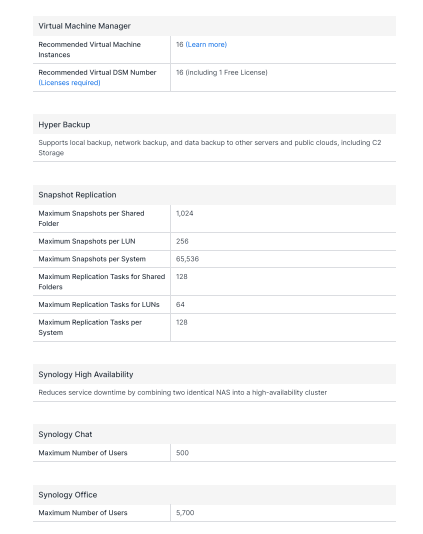This screenshot has height=534, width=423.
Task: Click Maximum Replication Tasks for Shared Folders
Action: (102, 282)
